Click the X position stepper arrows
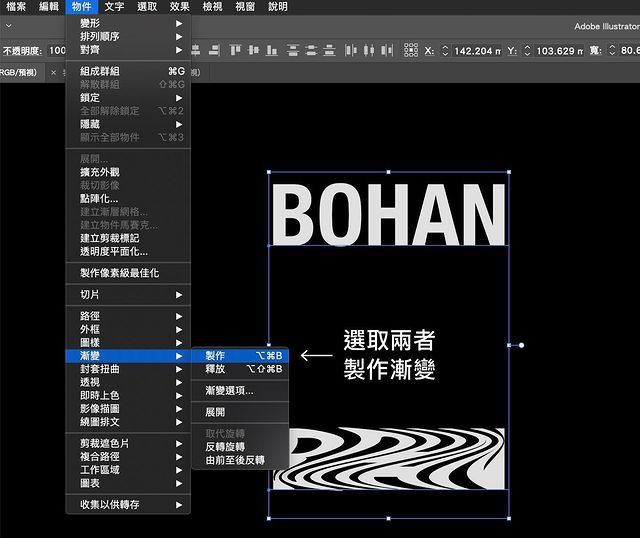The image size is (640, 538). click(445, 50)
